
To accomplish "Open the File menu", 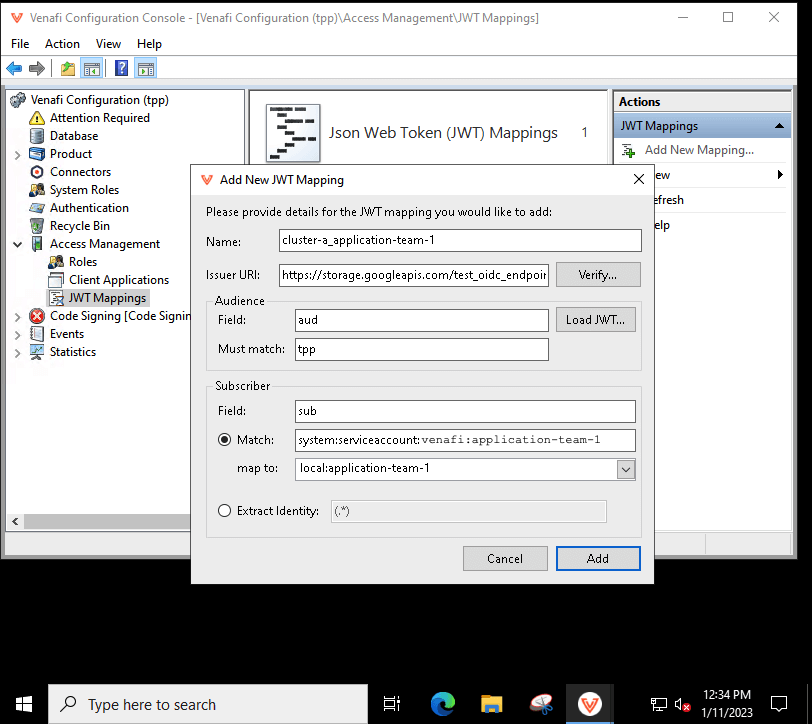I will 20,44.
